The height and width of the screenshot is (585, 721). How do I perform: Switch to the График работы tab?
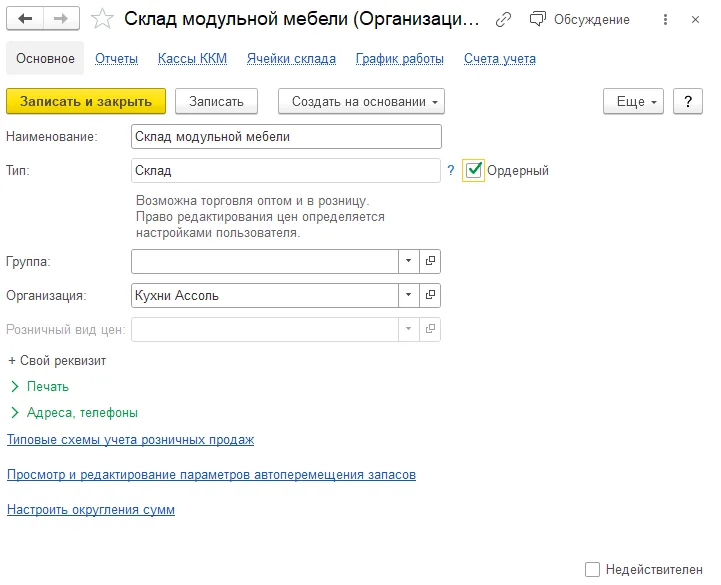pos(400,58)
